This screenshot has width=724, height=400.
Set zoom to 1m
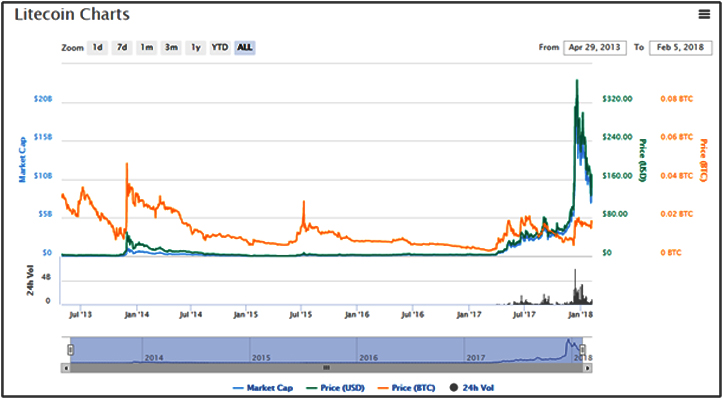pos(146,48)
